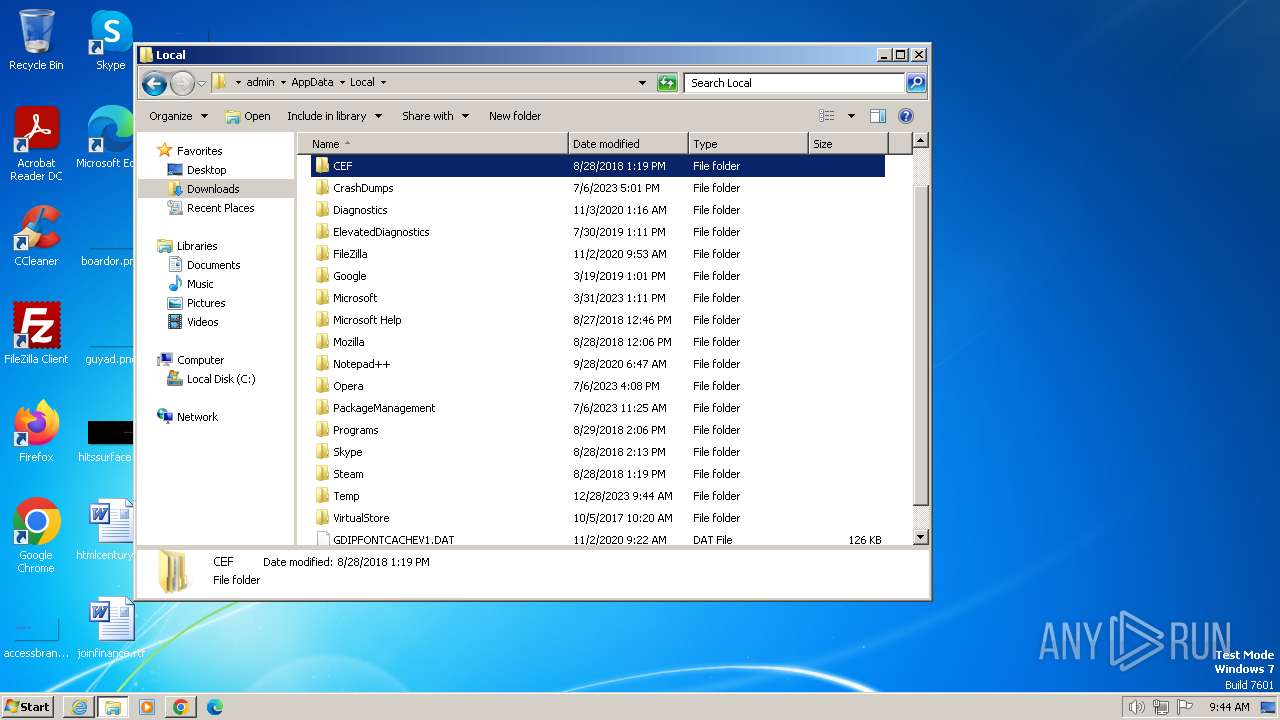The height and width of the screenshot is (720, 1280).
Task: Open the Include in library menu
Action: [x=334, y=116]
